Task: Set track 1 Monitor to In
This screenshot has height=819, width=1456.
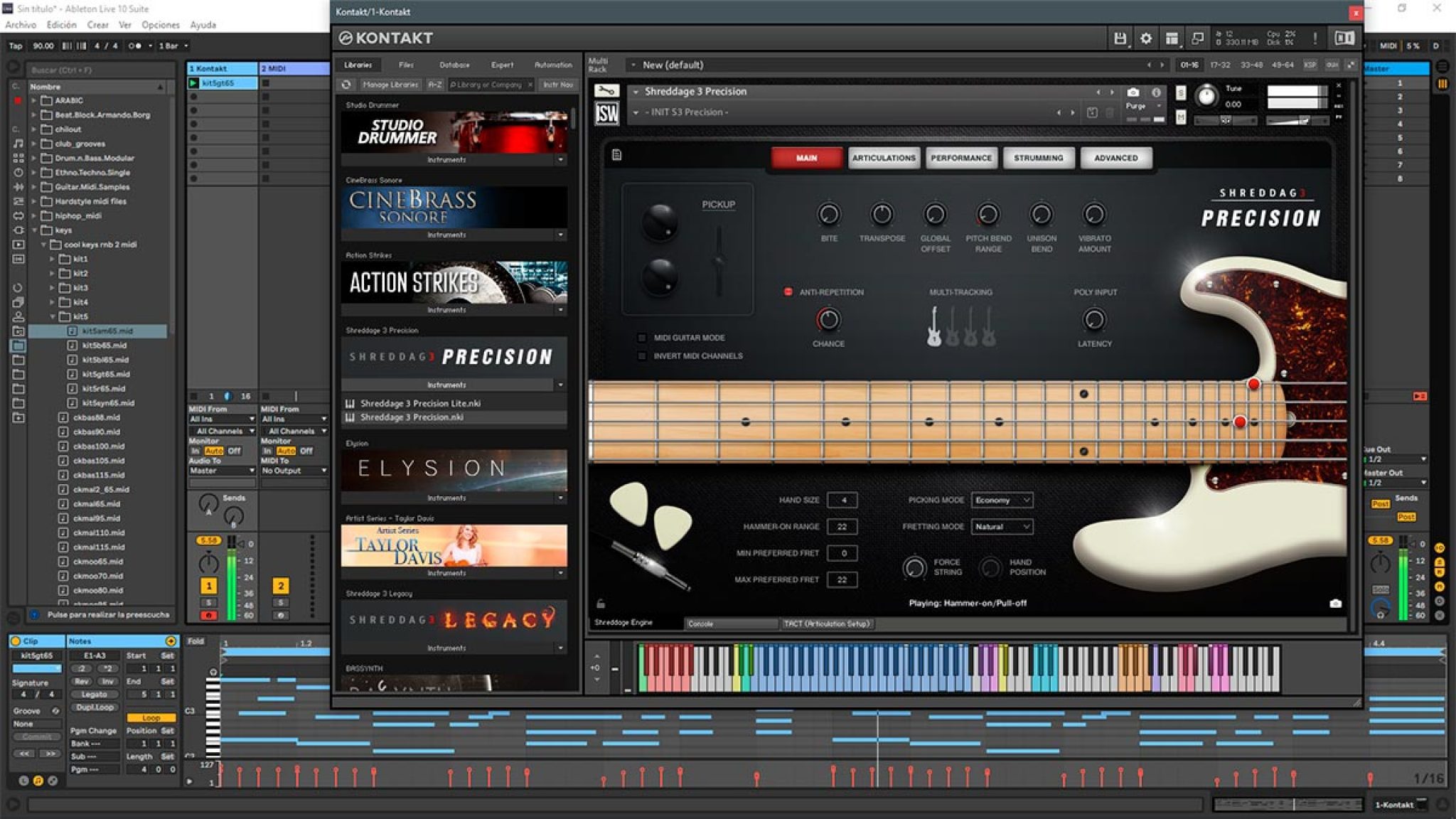Action: click(x=195, y=451)
